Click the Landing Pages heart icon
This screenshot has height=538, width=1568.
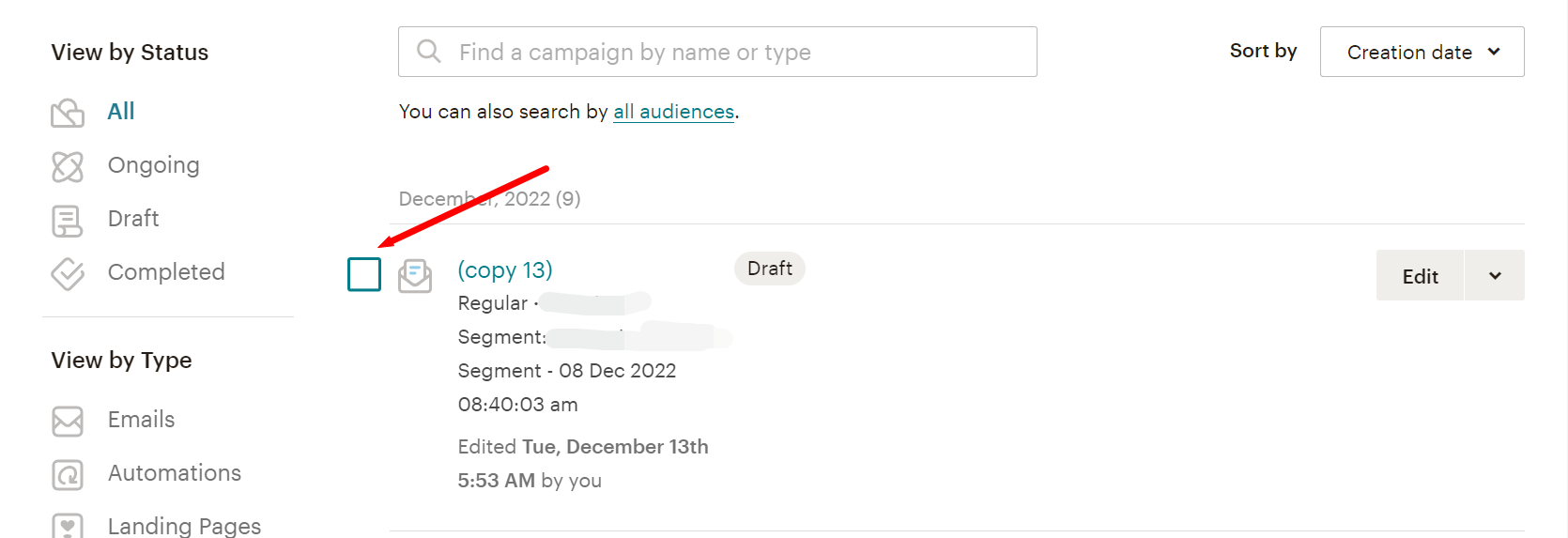(x=68, y=526)
